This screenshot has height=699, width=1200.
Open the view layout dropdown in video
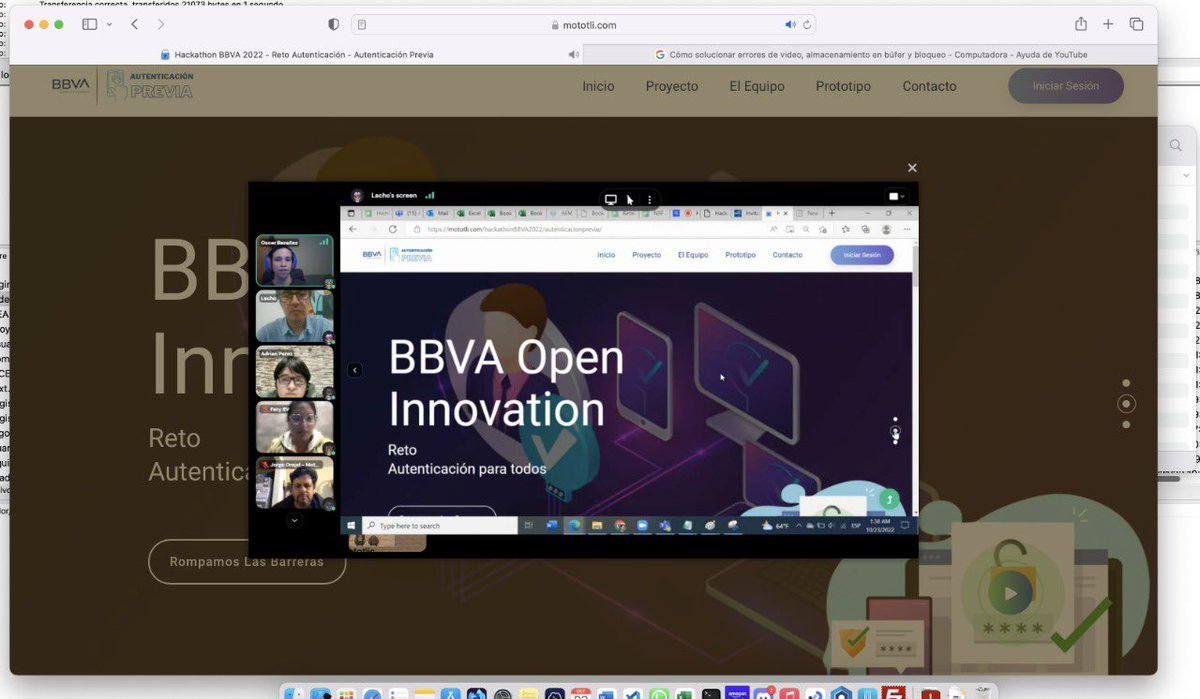click(896, 197)
